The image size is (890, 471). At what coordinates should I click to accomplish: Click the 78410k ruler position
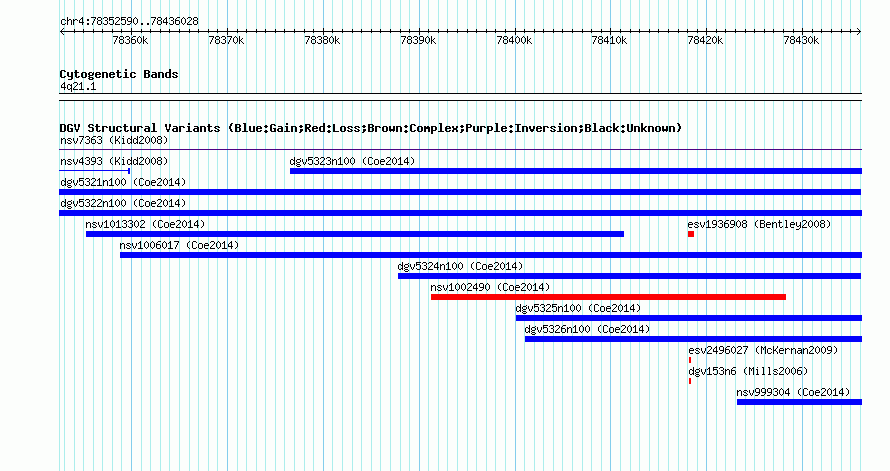click(610, 40)
